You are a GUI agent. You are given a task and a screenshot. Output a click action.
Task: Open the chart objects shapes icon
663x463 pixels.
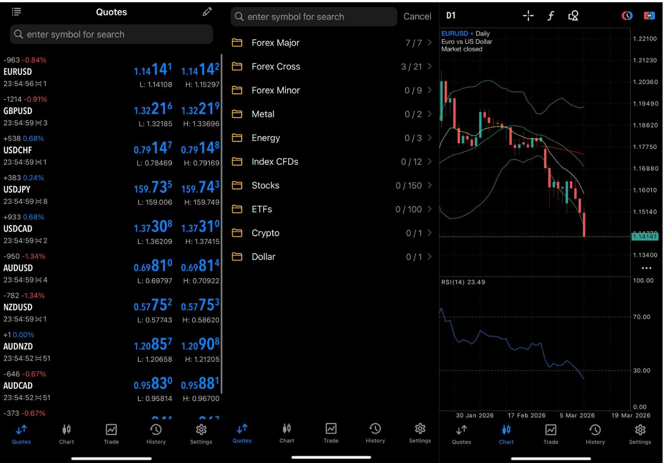tap(573, 16)
